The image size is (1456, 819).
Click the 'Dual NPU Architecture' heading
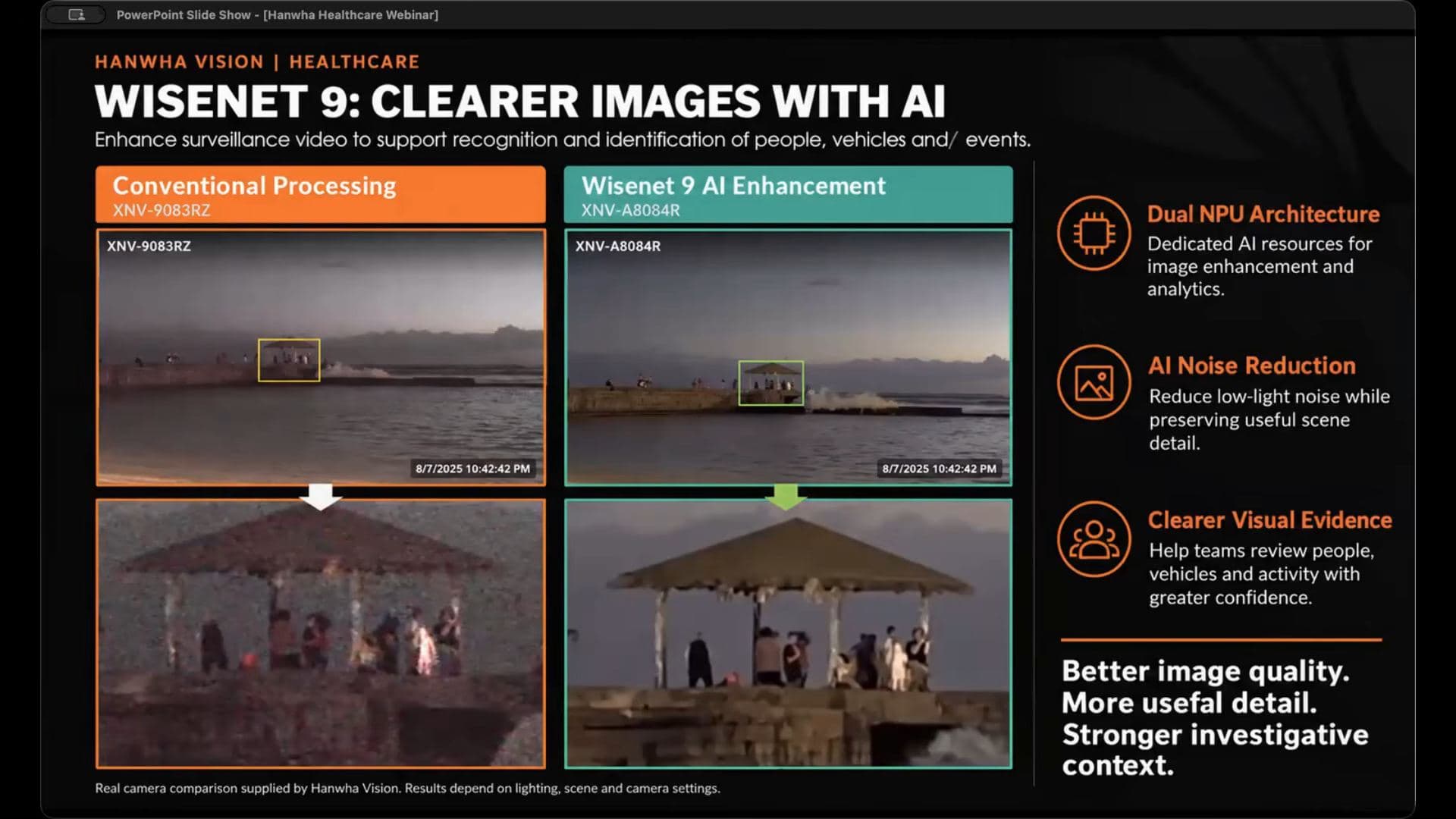(x=1263, y=214)
